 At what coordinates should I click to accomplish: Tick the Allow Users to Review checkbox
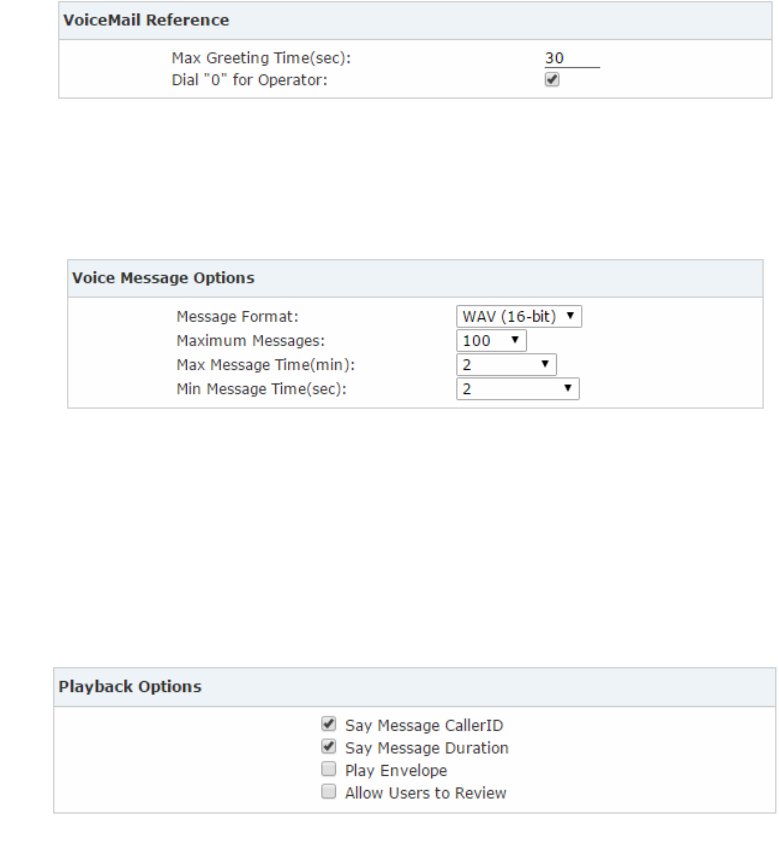(x=328, y=793)
